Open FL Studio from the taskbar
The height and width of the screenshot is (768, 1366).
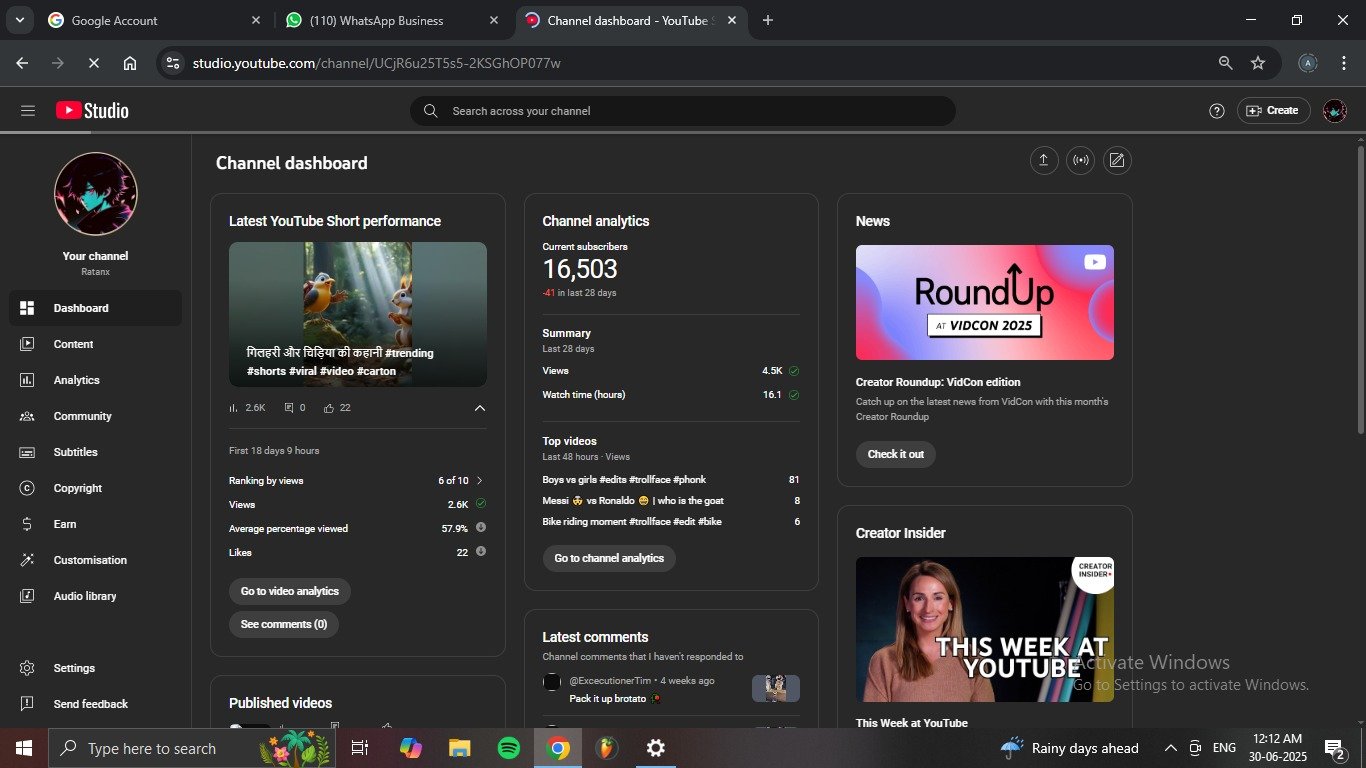click(606, 748)
